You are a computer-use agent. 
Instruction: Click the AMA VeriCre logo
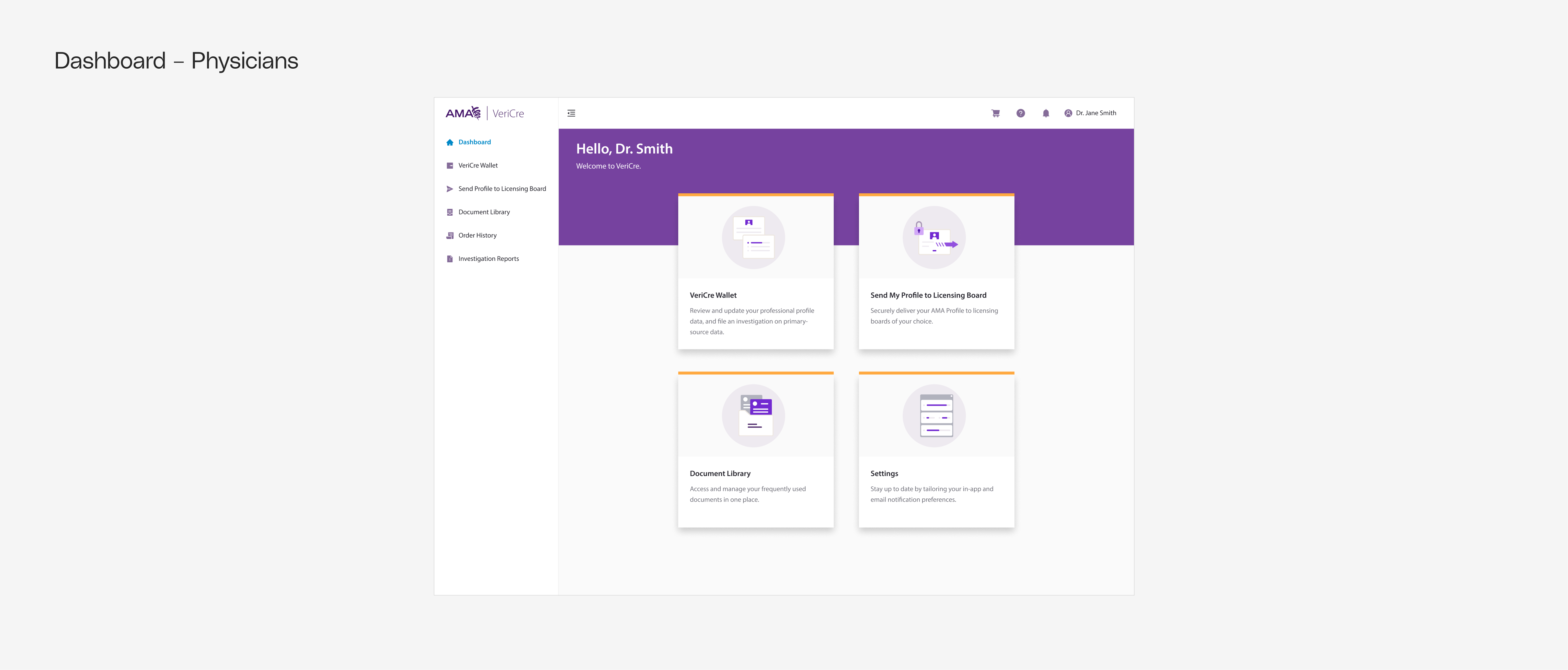point(485,113)
